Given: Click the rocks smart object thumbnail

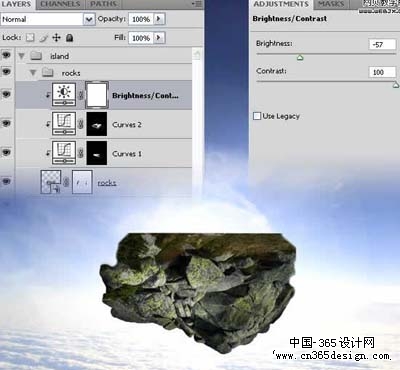Looking at the screenshot, I should click(51, 182).
